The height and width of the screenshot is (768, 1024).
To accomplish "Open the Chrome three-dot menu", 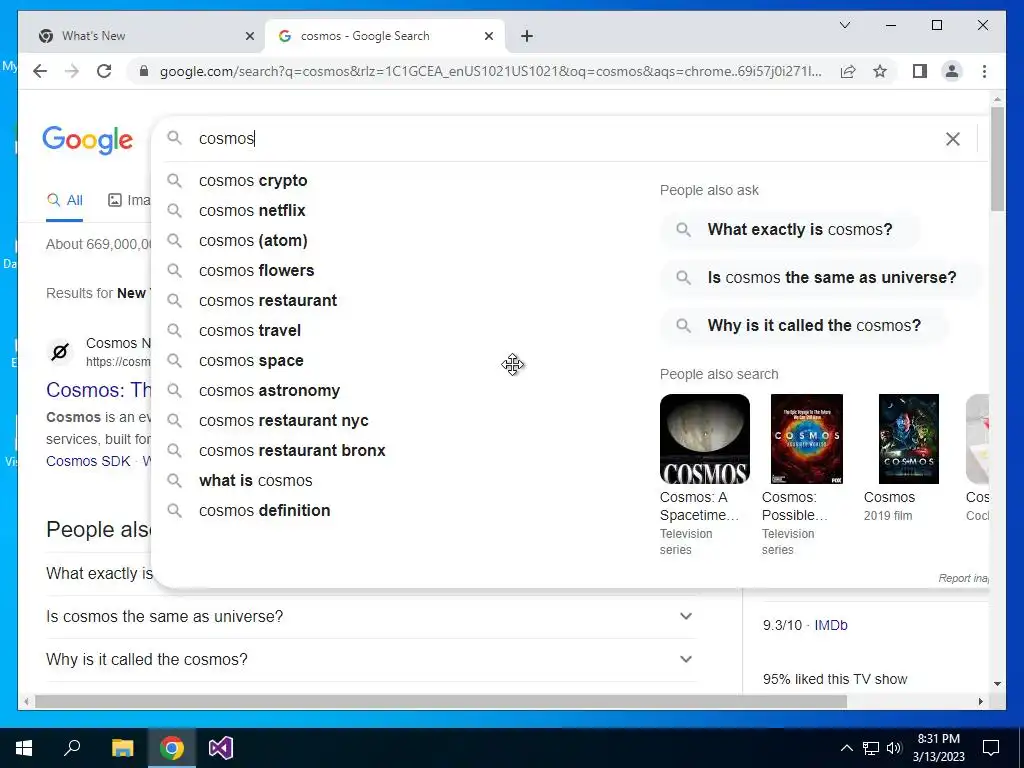I will click(x=984, y=71).
